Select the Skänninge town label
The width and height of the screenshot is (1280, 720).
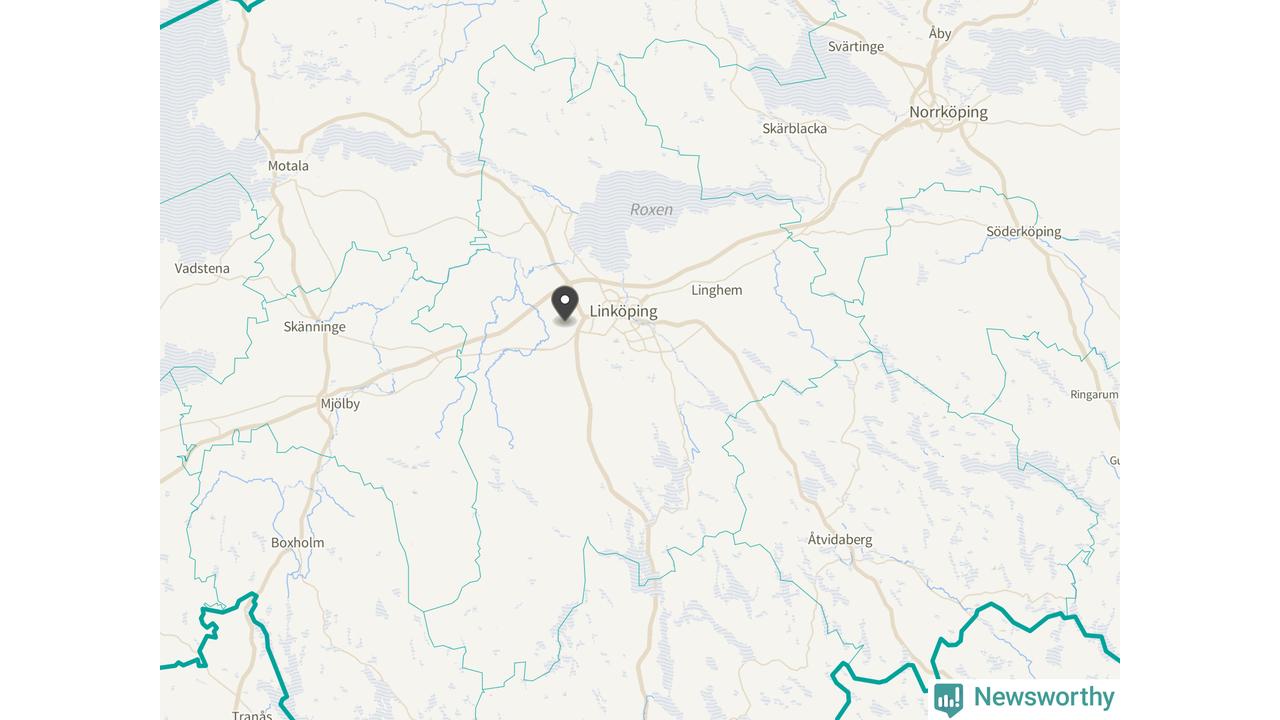tap(314, 327)
